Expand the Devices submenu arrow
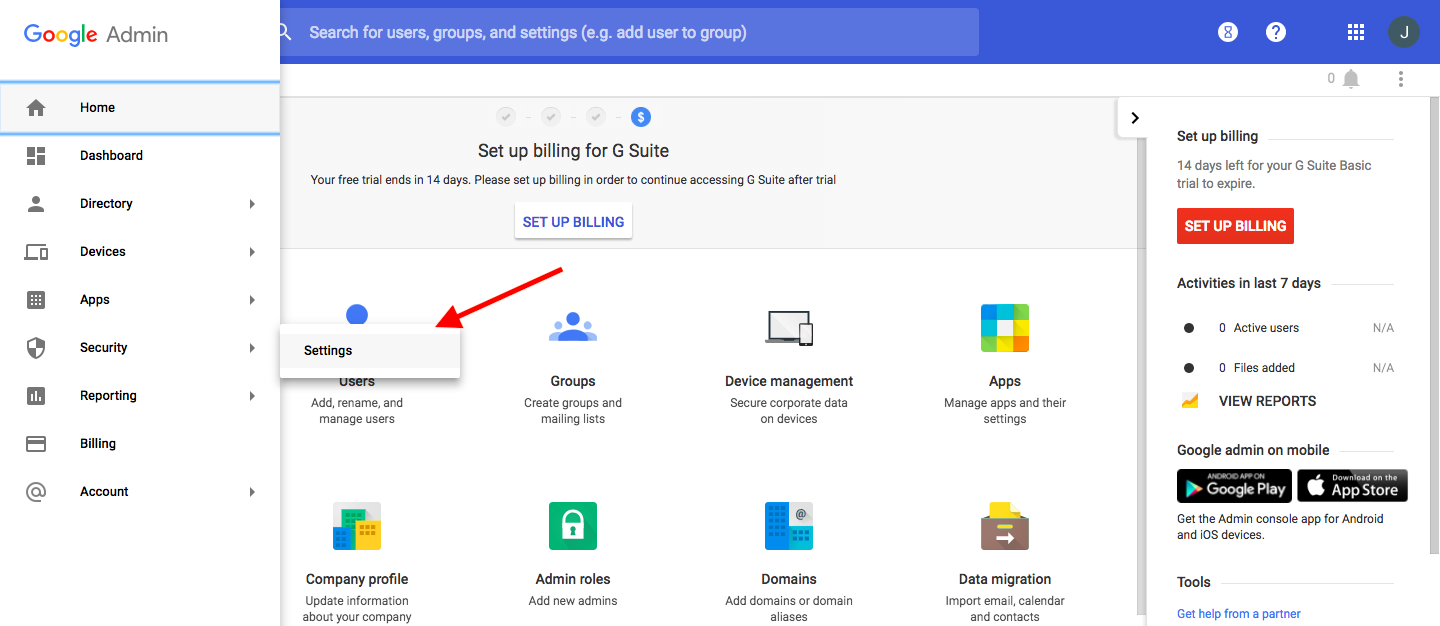 252,252
